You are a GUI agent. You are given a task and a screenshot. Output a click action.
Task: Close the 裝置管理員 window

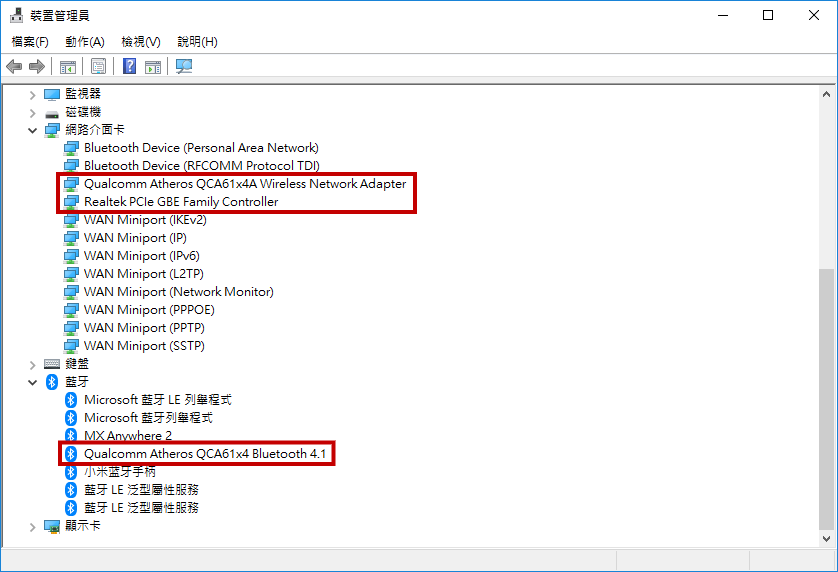[x=813, y=16]
